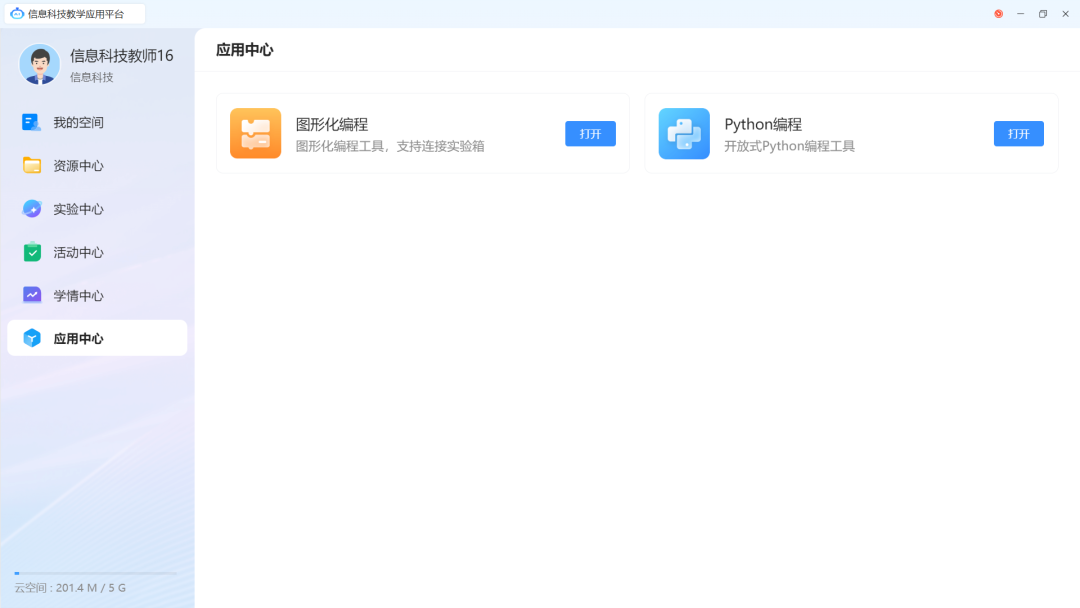Open the 图形化编程 app icon
1080x608 pixels.
[256, 132]
